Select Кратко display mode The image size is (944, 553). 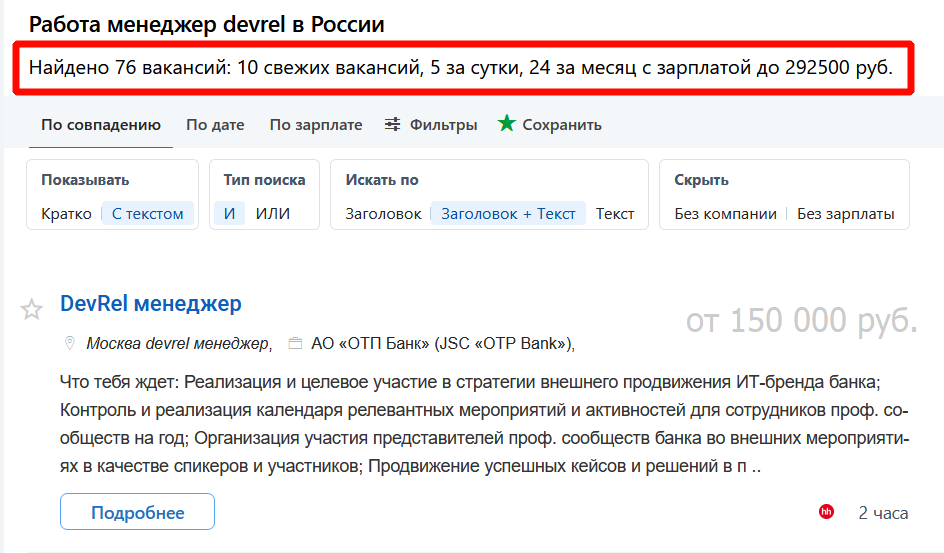pos(66,213)
